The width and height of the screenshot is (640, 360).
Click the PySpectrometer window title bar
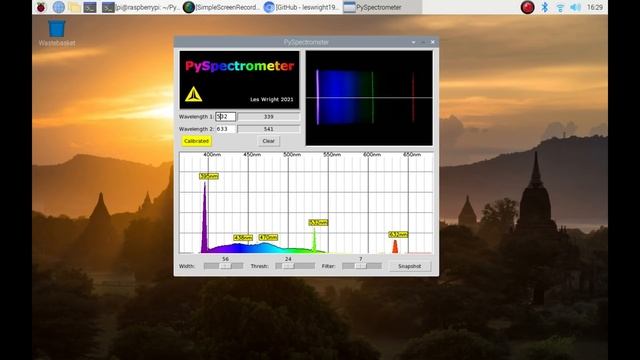(306, 42)
